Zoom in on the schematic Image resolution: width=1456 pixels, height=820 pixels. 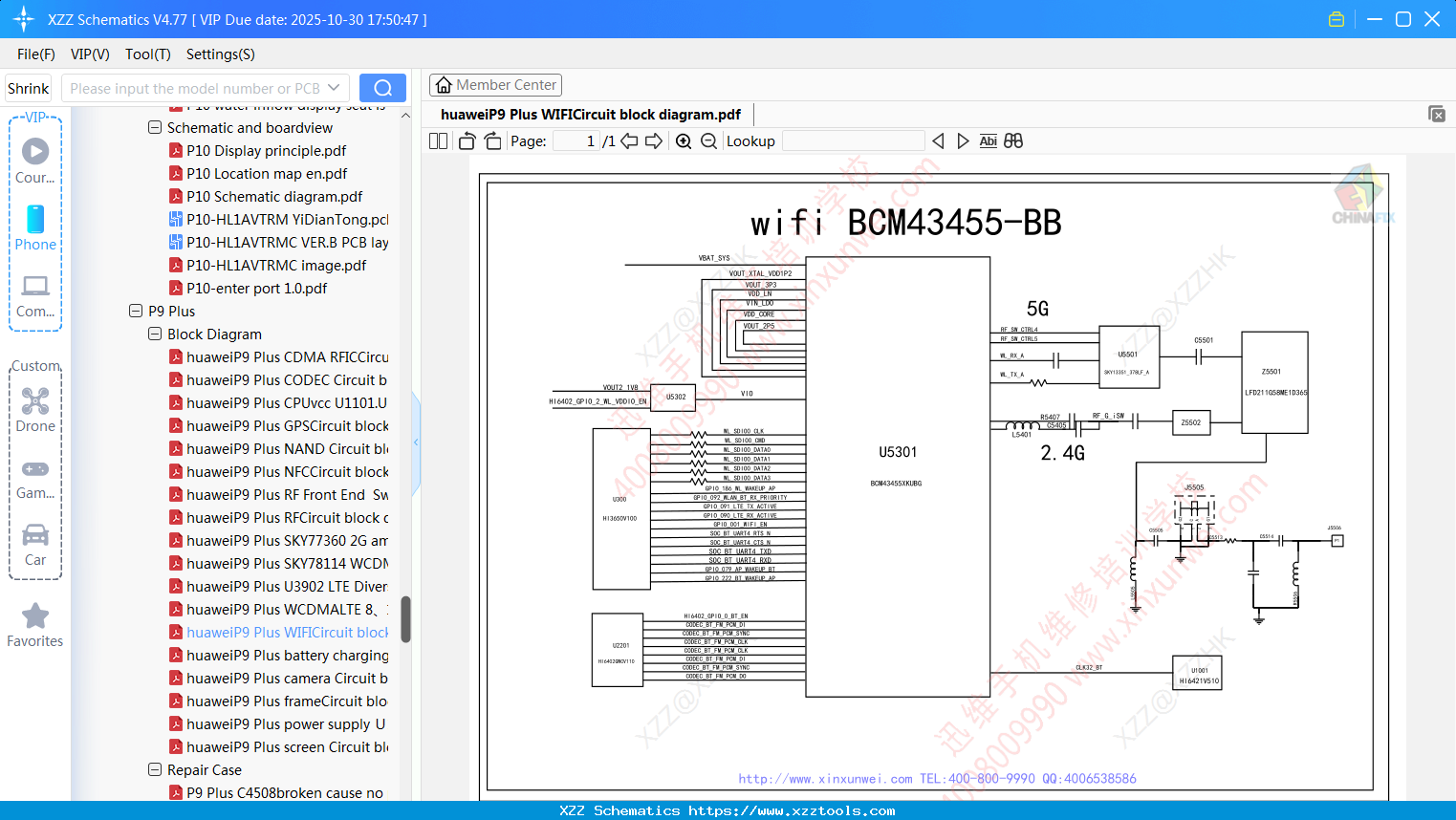click(x=684, y=140)
